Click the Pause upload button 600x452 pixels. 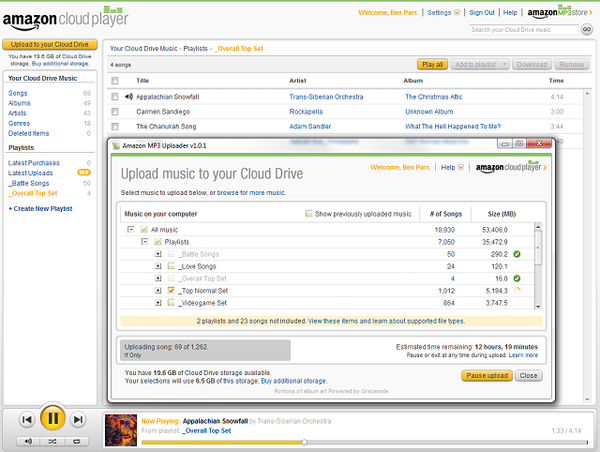487,375
